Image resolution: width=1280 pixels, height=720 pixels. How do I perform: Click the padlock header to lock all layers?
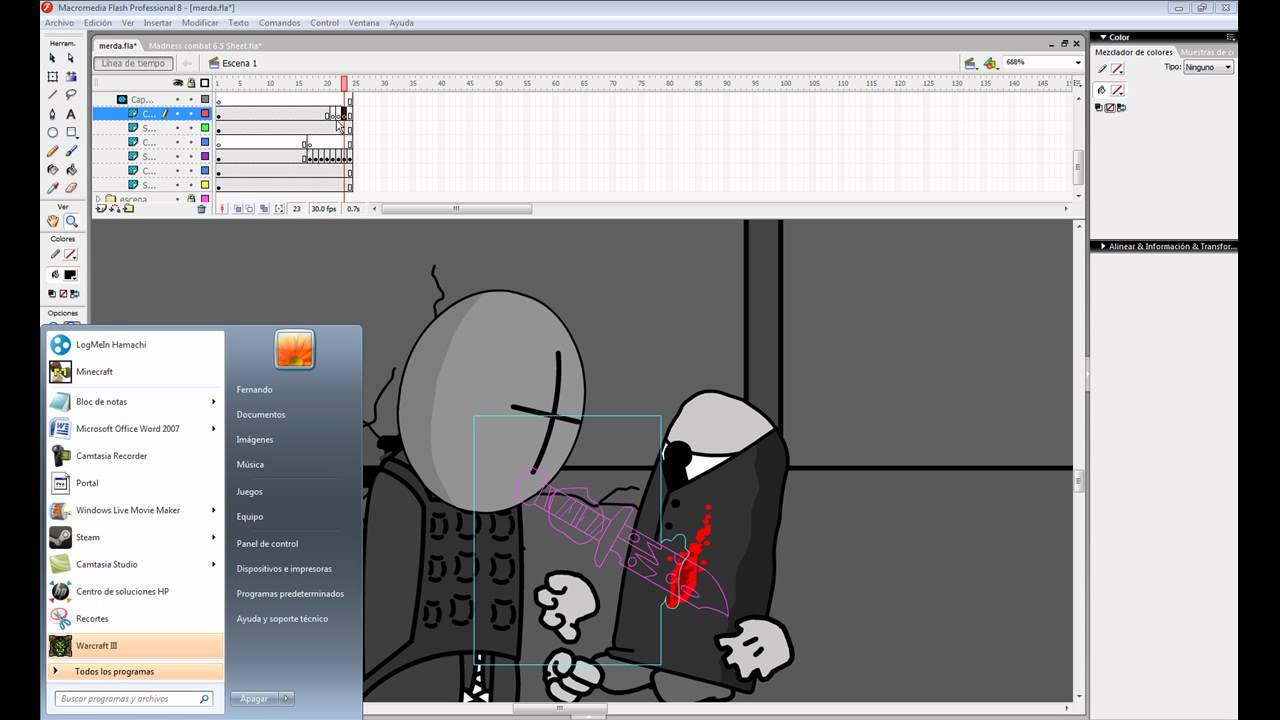click(192, 83)
